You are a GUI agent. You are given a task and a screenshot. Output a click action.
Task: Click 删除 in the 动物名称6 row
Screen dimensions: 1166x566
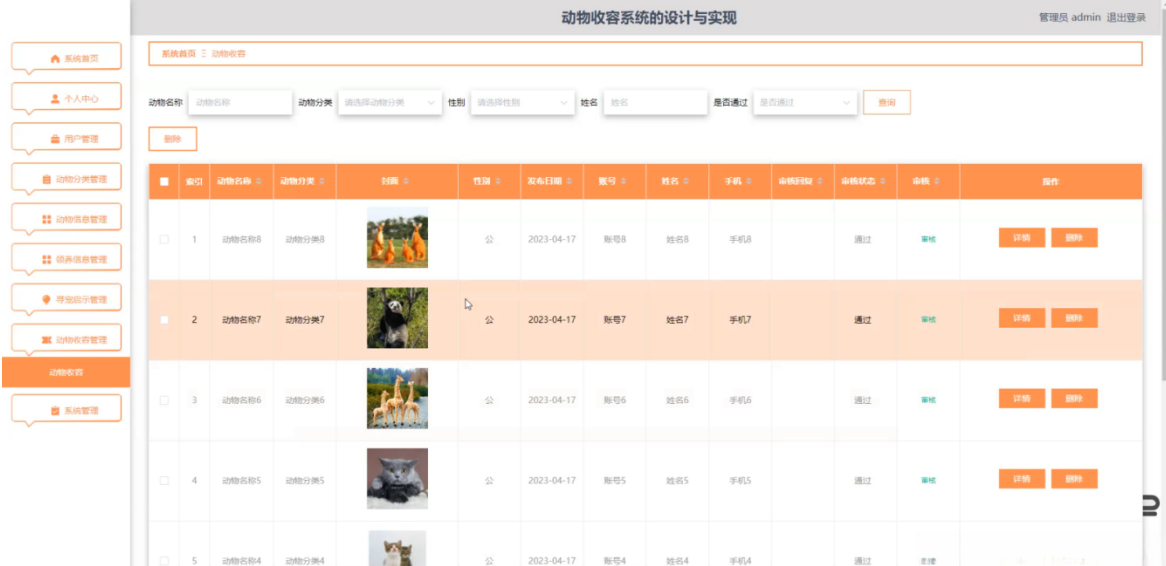pyautogui.click(x=1075, y=399)
